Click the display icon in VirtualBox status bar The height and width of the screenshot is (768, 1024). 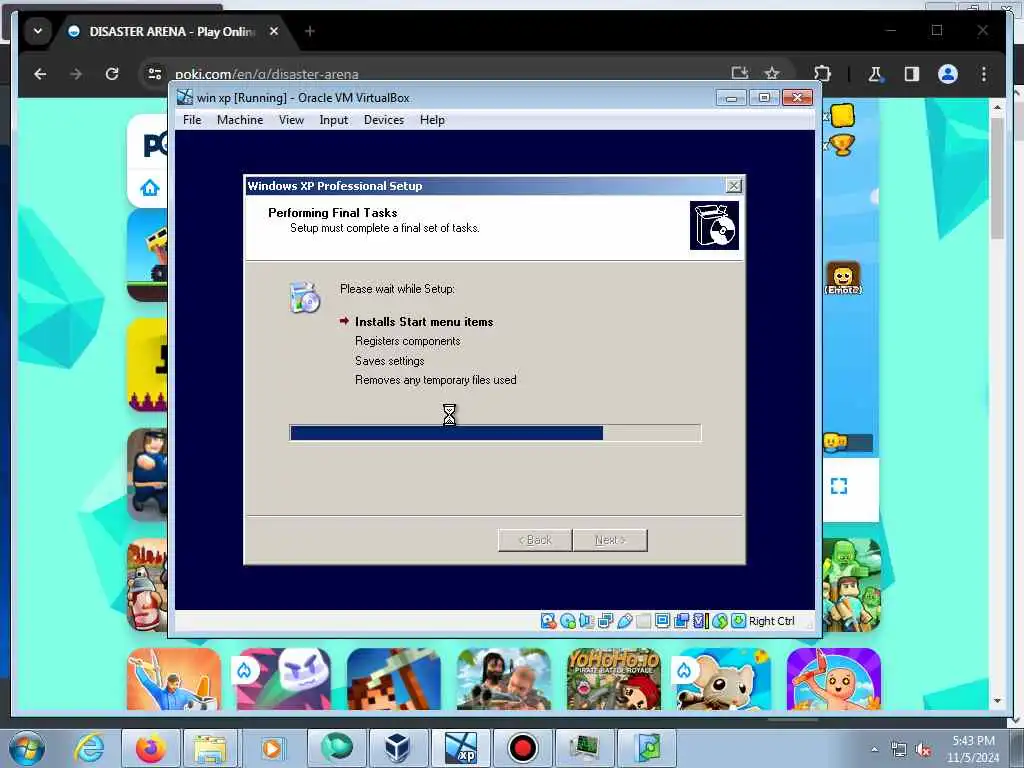coord(662,621)
